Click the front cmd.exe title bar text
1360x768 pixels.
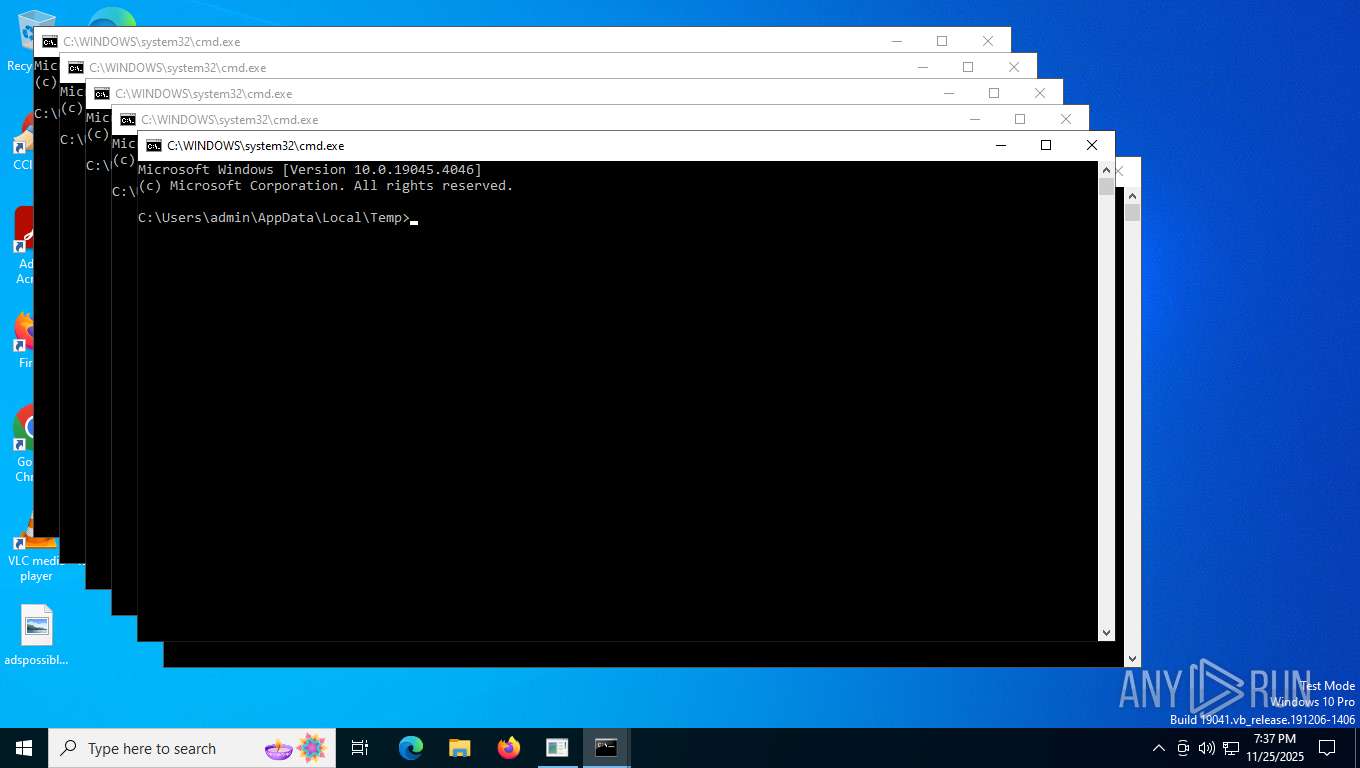[256, 146]
